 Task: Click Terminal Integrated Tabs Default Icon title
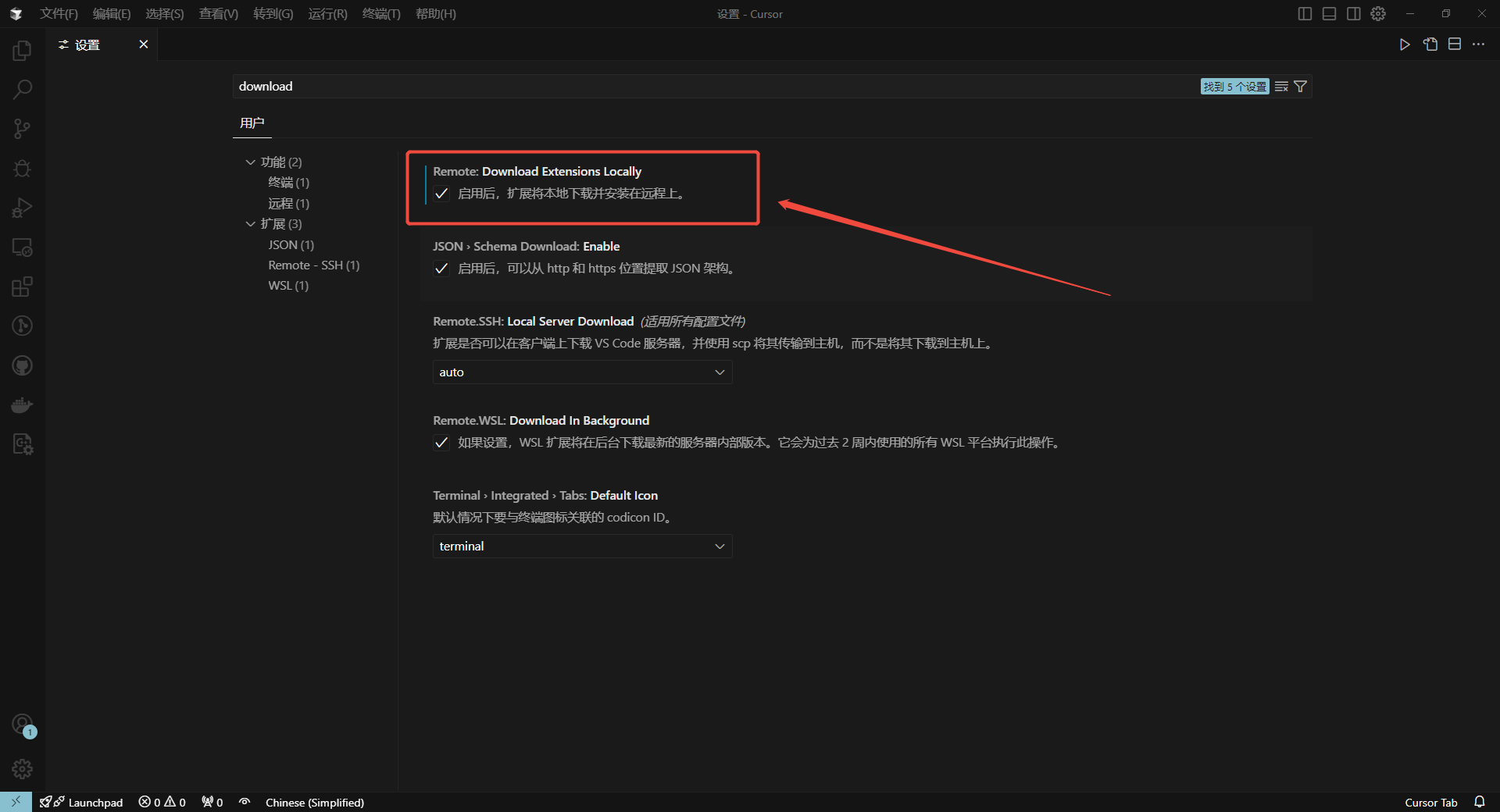click(545, 496)
